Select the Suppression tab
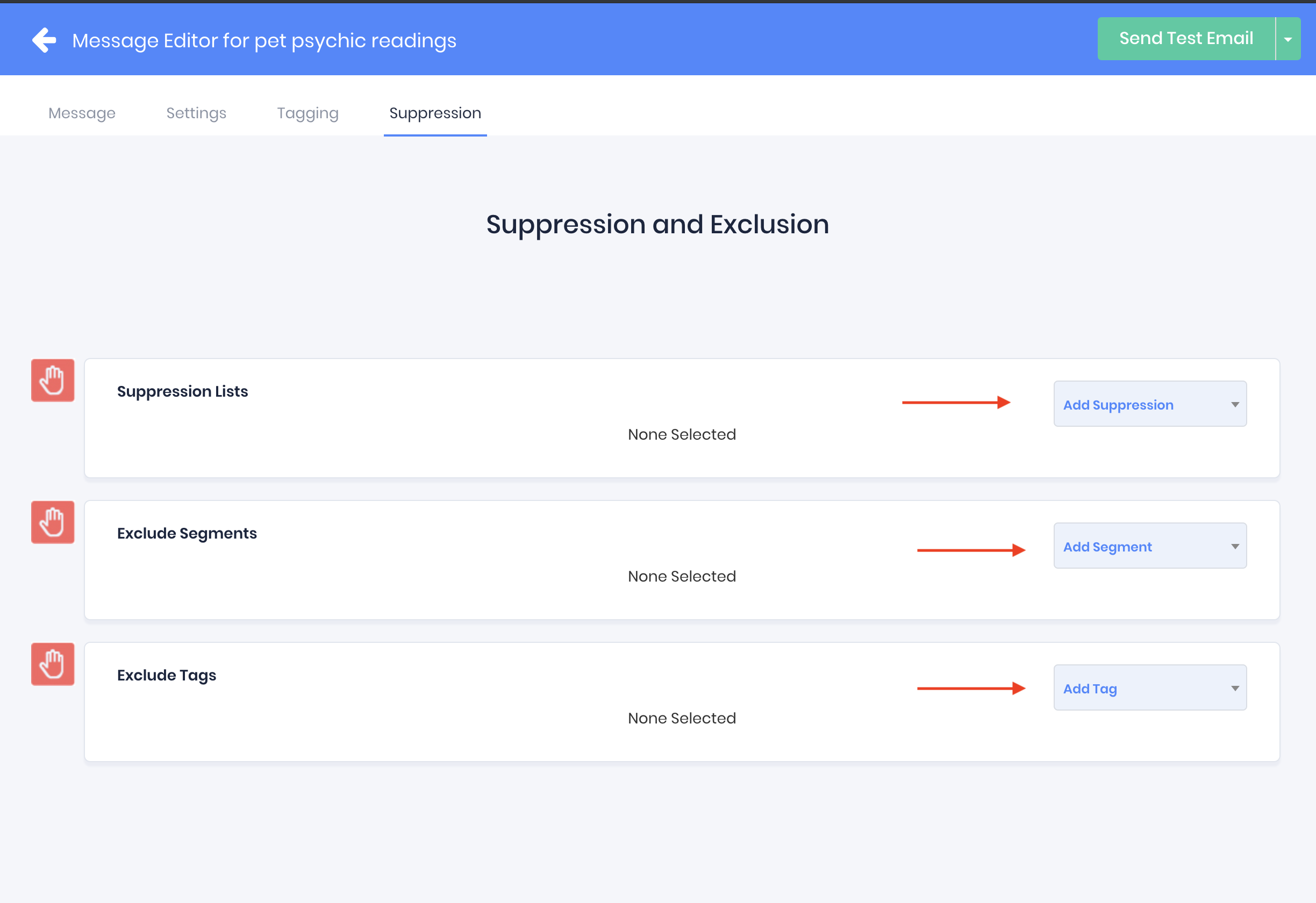The image size is (1316, 903). (x=435, y=113)
